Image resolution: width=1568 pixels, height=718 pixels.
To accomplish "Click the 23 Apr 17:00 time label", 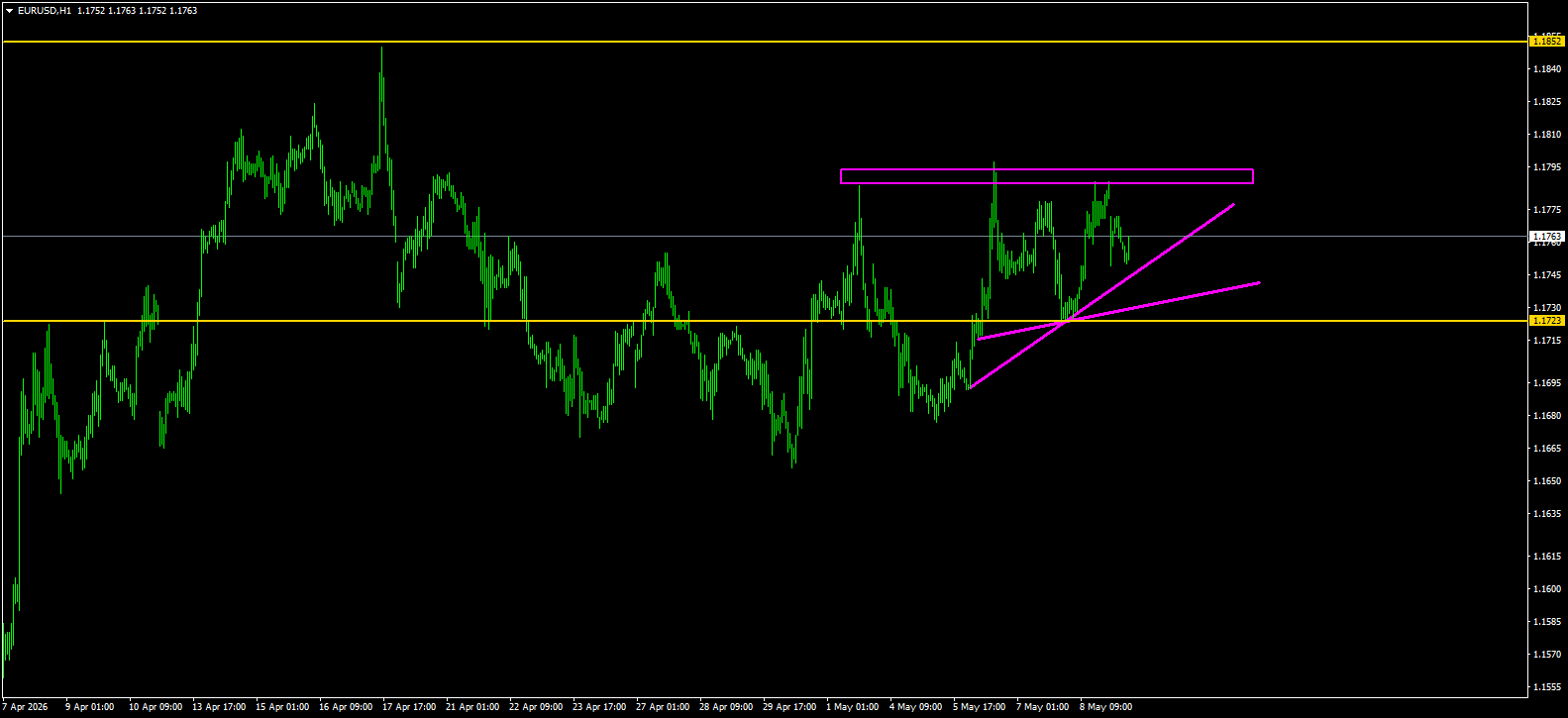I will [x=599, y=707].
